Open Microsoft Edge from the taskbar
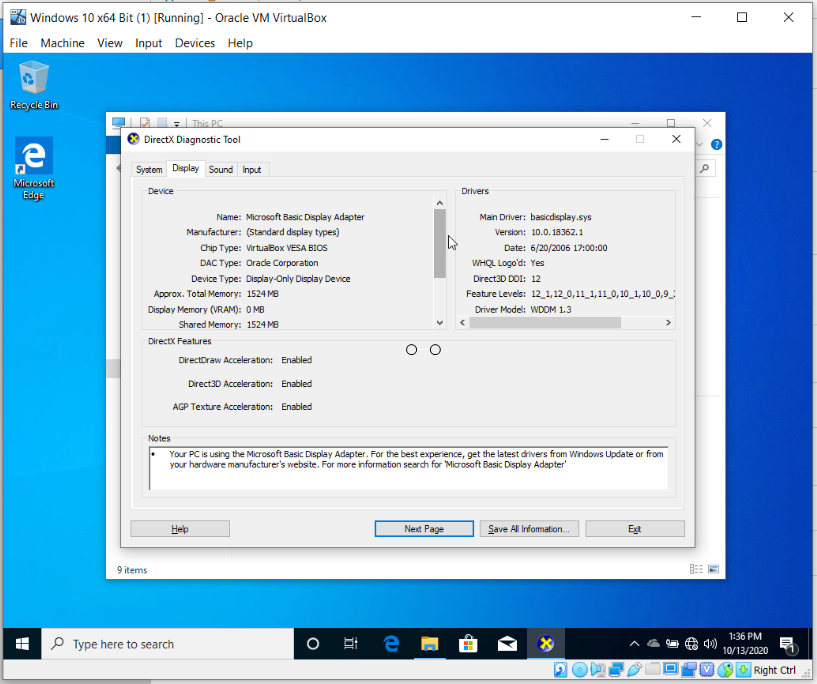Screen dimensions: 817x684 [x=391, y=643]
